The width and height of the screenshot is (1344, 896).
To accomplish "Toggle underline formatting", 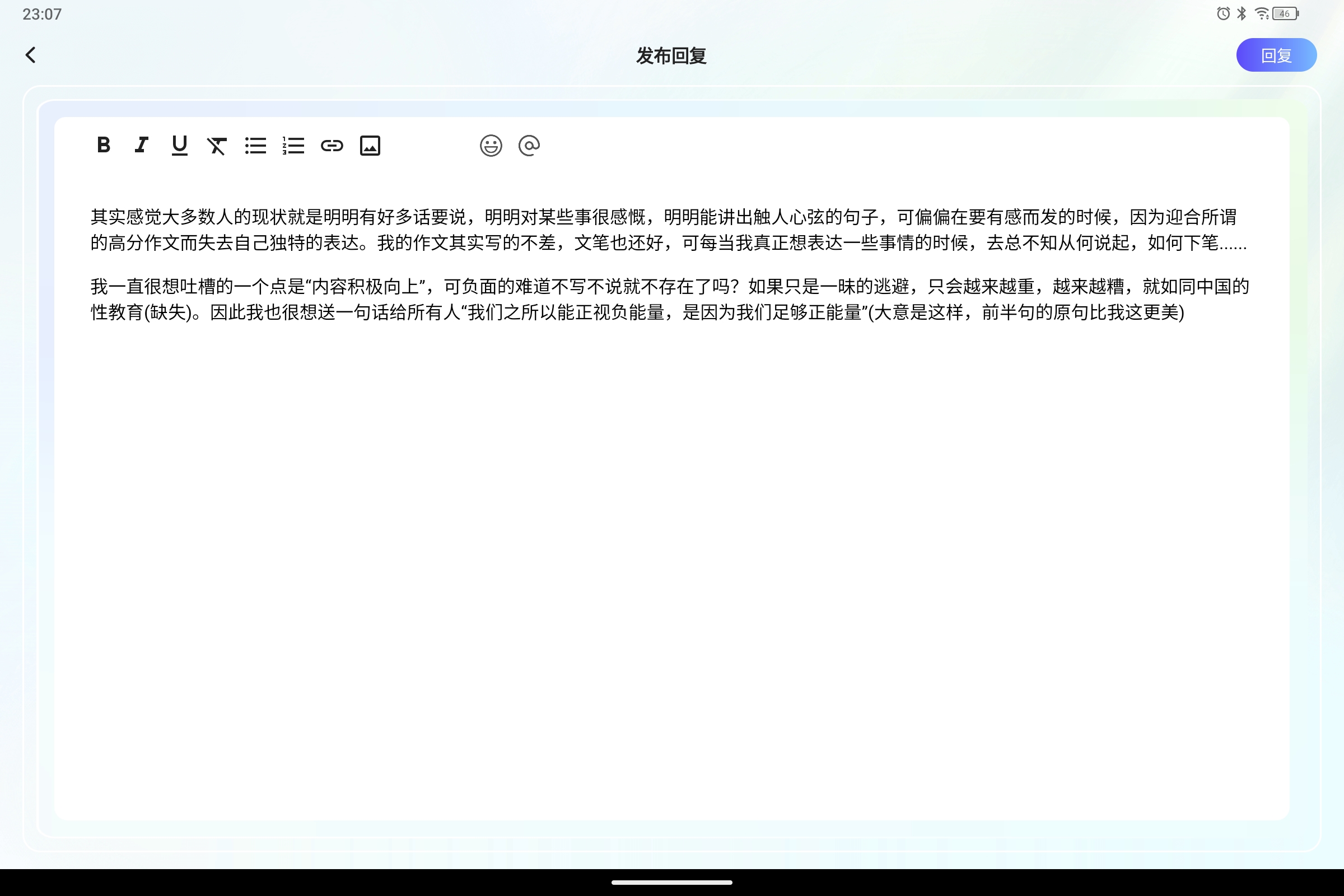I will point(179,145).
